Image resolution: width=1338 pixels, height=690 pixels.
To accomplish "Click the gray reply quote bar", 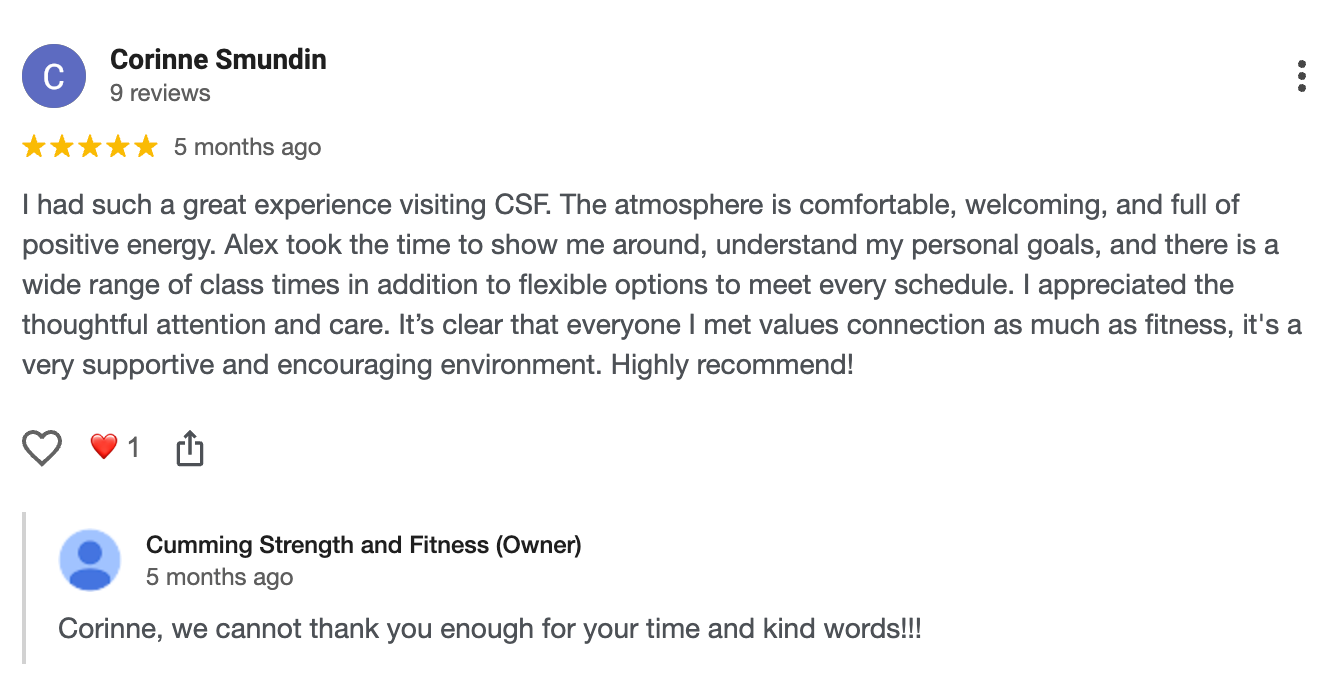I will tap(24, 588).
